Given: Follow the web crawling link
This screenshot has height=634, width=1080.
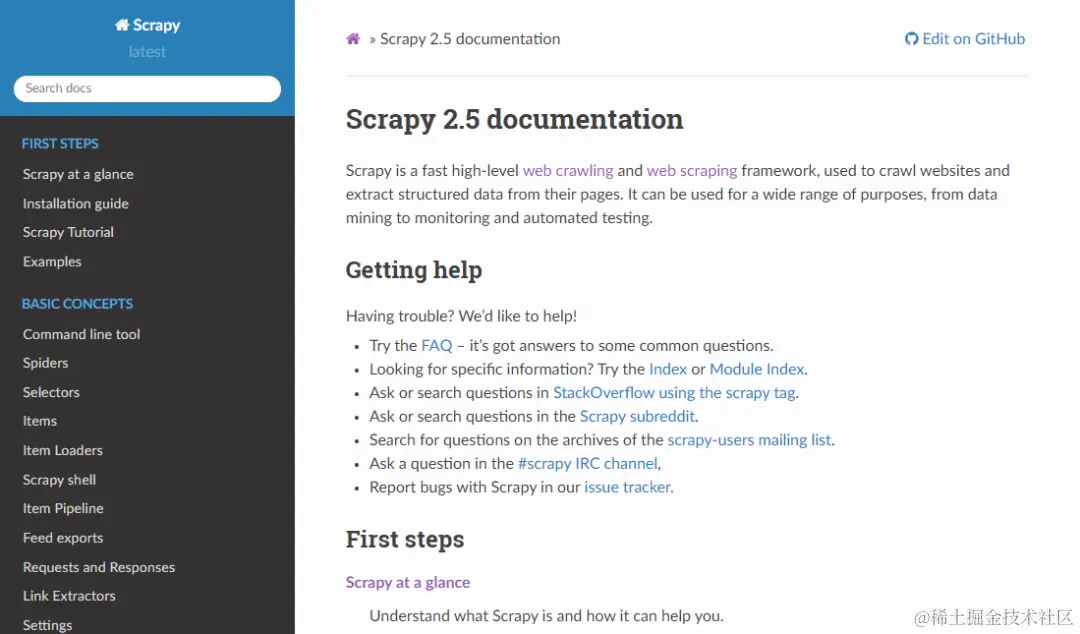Looking at the screenshot, I should (x=568, y=170).
